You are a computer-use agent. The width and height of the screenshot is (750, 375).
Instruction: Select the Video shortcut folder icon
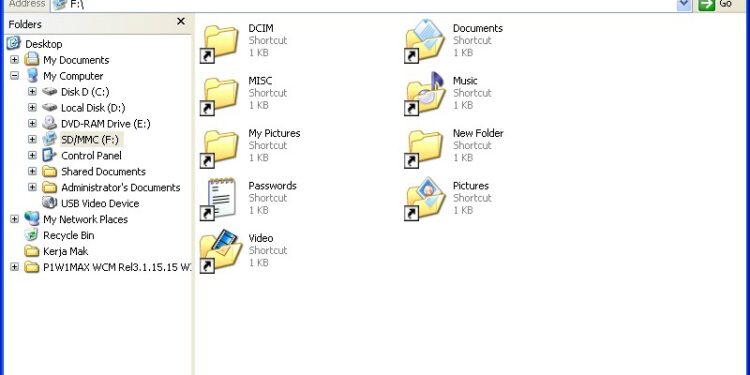220,252
